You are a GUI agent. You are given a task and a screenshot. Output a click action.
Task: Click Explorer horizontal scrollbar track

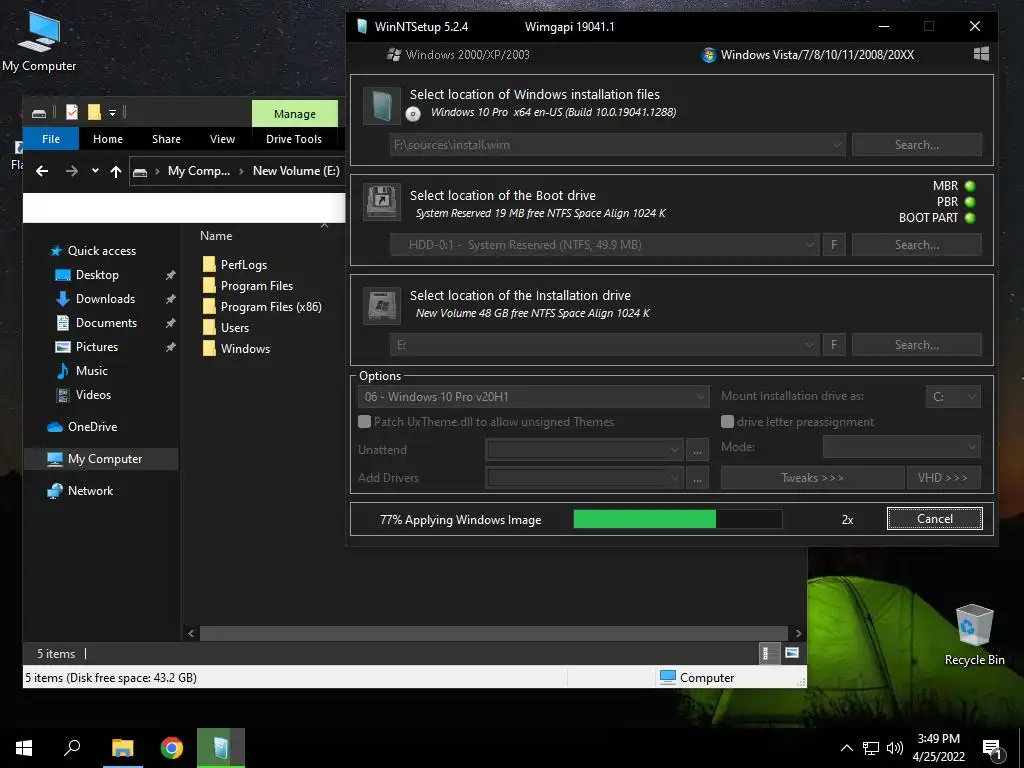[x=493, y=633]
